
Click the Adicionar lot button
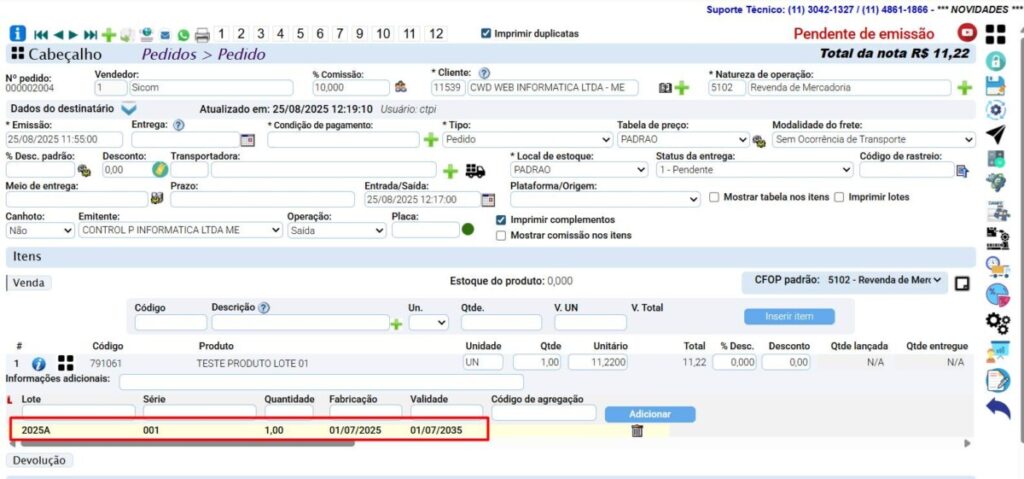point(650,414)
